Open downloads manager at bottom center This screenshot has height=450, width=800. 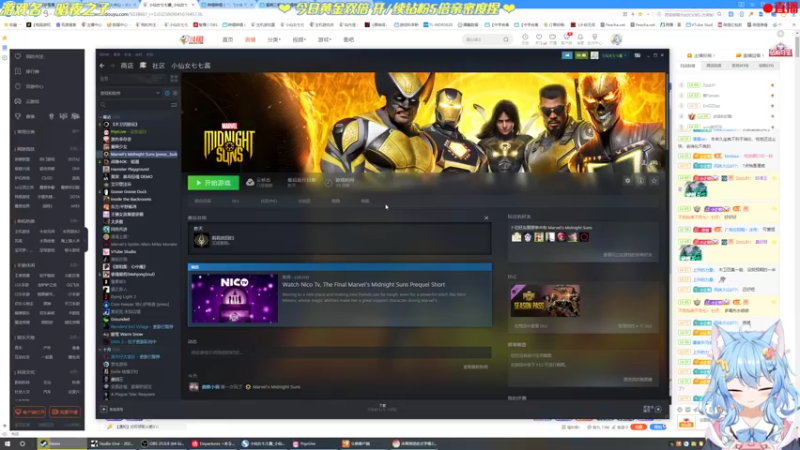382,407
